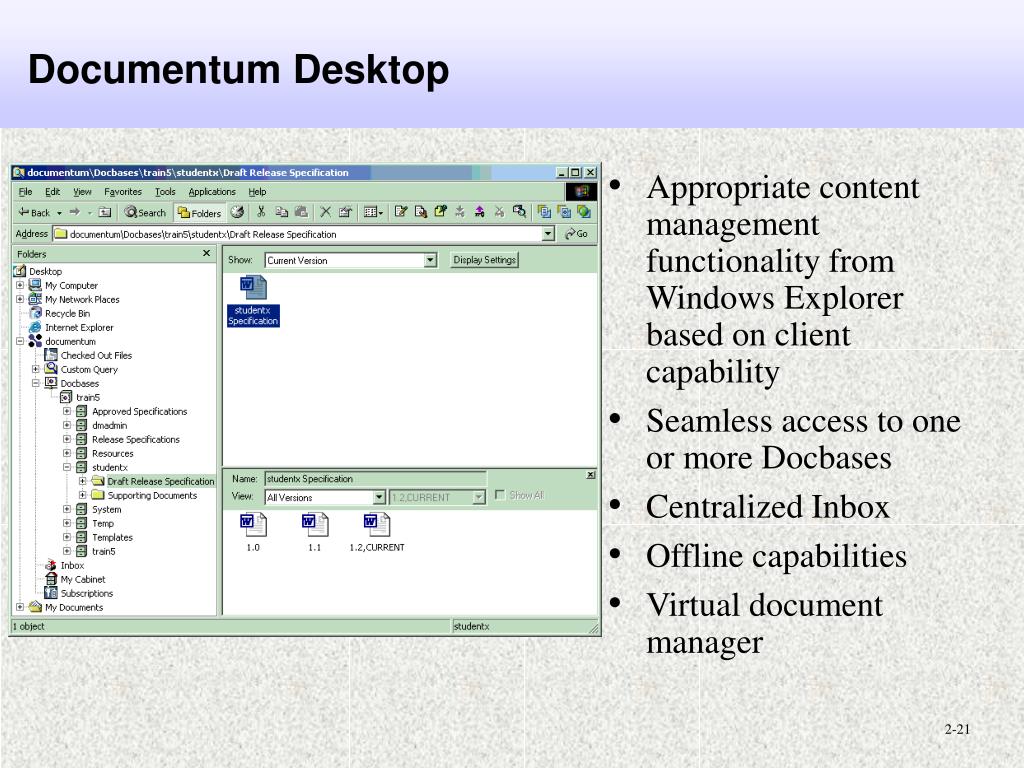Enable the Show All checkbox
This screenshot has height=768, width=1024.
pyautogui.click(x=500, y=495)
